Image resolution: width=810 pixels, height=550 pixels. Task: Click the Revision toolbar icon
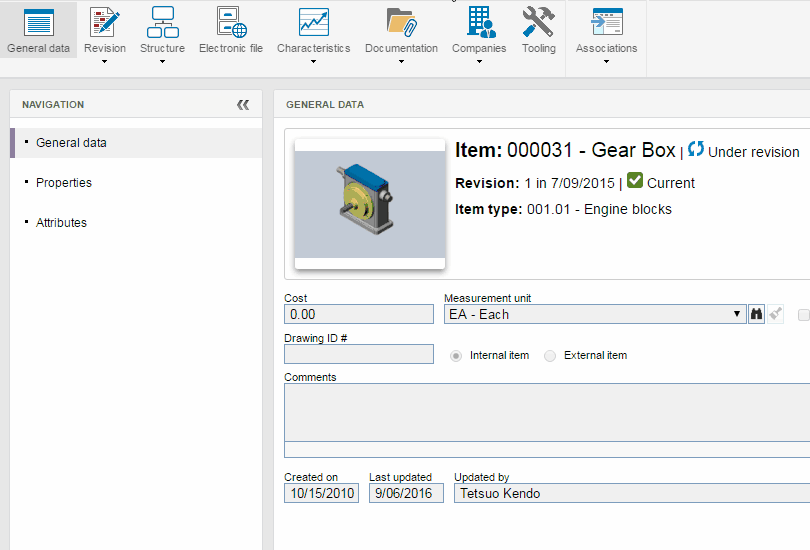105,23
